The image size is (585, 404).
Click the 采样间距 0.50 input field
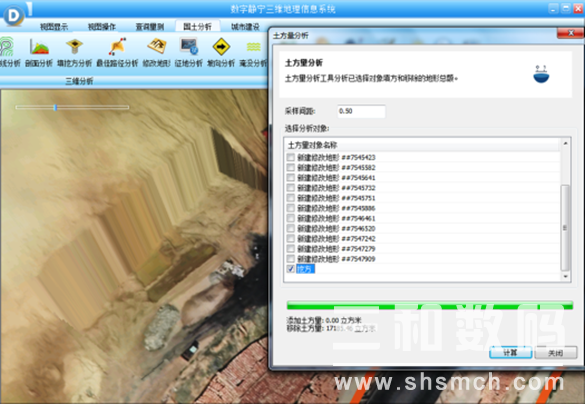(361, 111)
